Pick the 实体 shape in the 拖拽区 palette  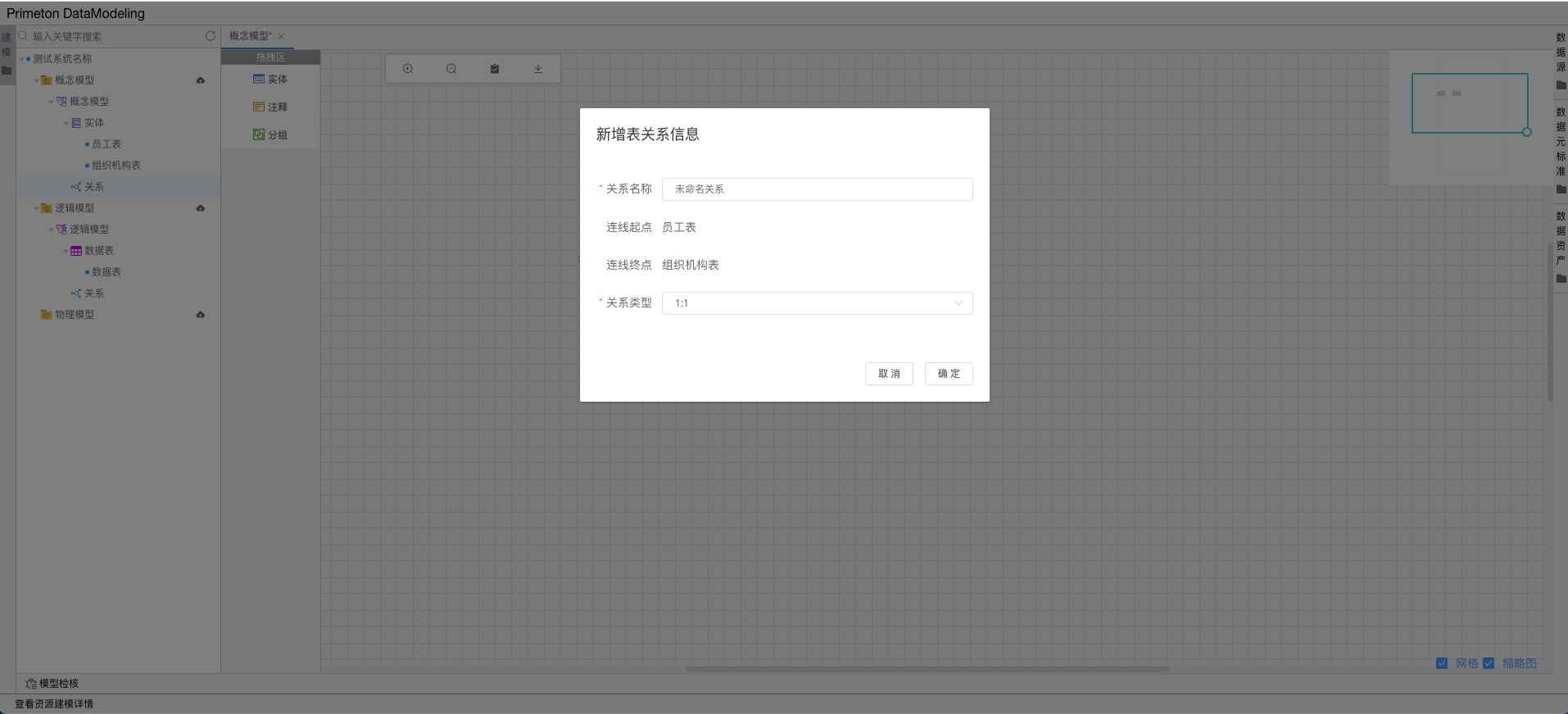tap(270, 80)
